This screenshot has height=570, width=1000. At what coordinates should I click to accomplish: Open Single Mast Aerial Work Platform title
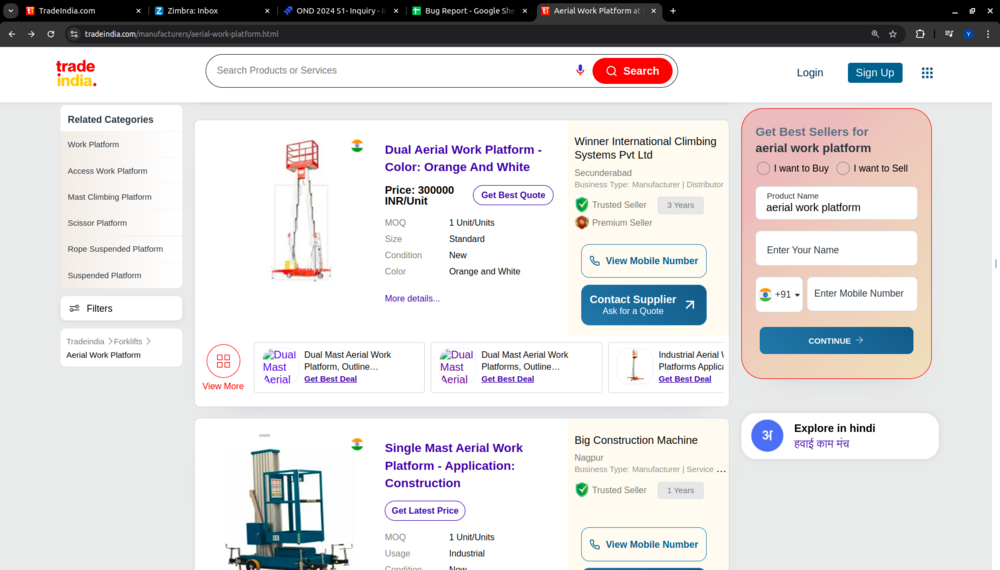pyautogui.click(x=453, y=465)
